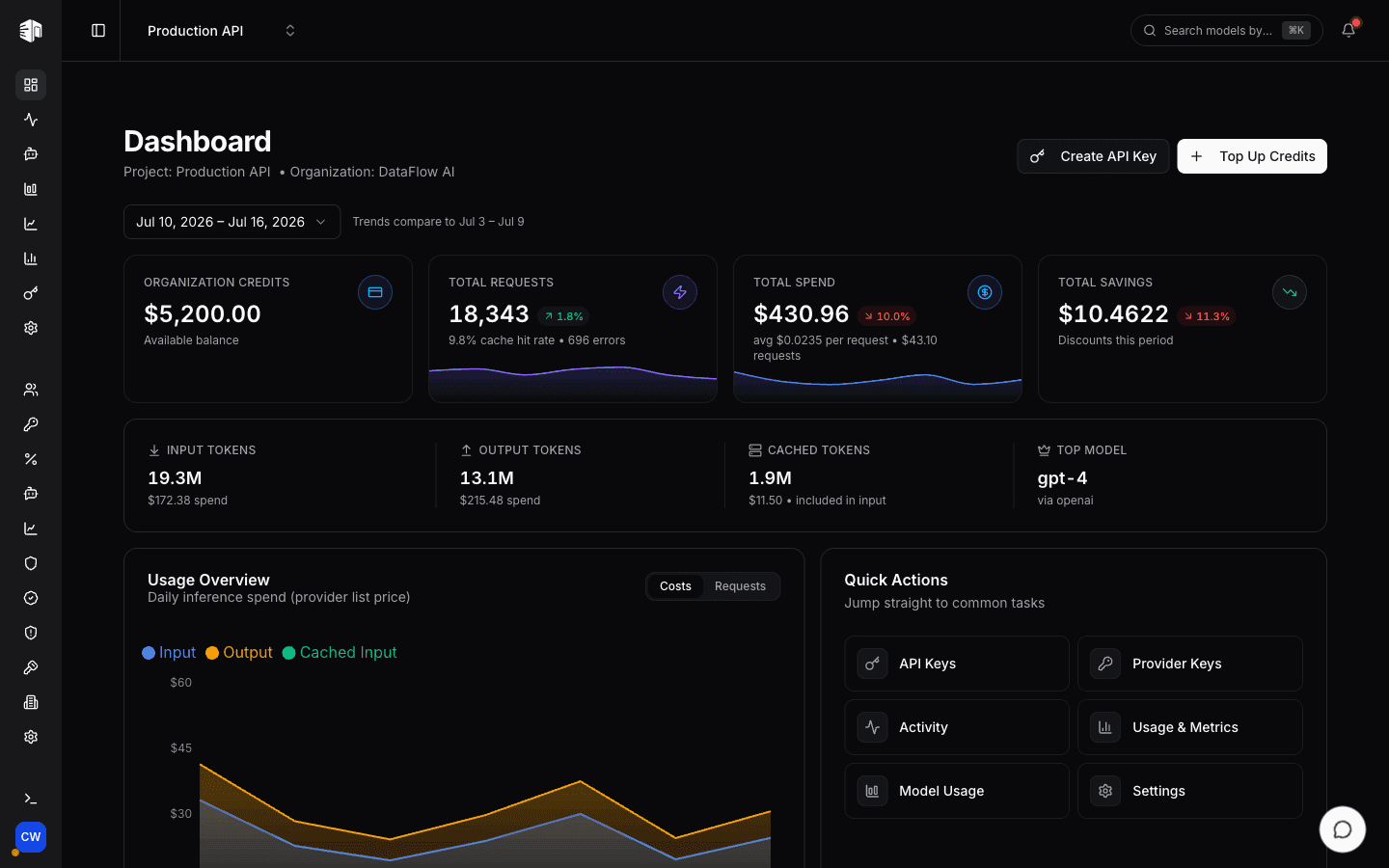The image size is (1389, 868).
Task: Switch the Usage Overview to Requests
Action: click(740, 586)
